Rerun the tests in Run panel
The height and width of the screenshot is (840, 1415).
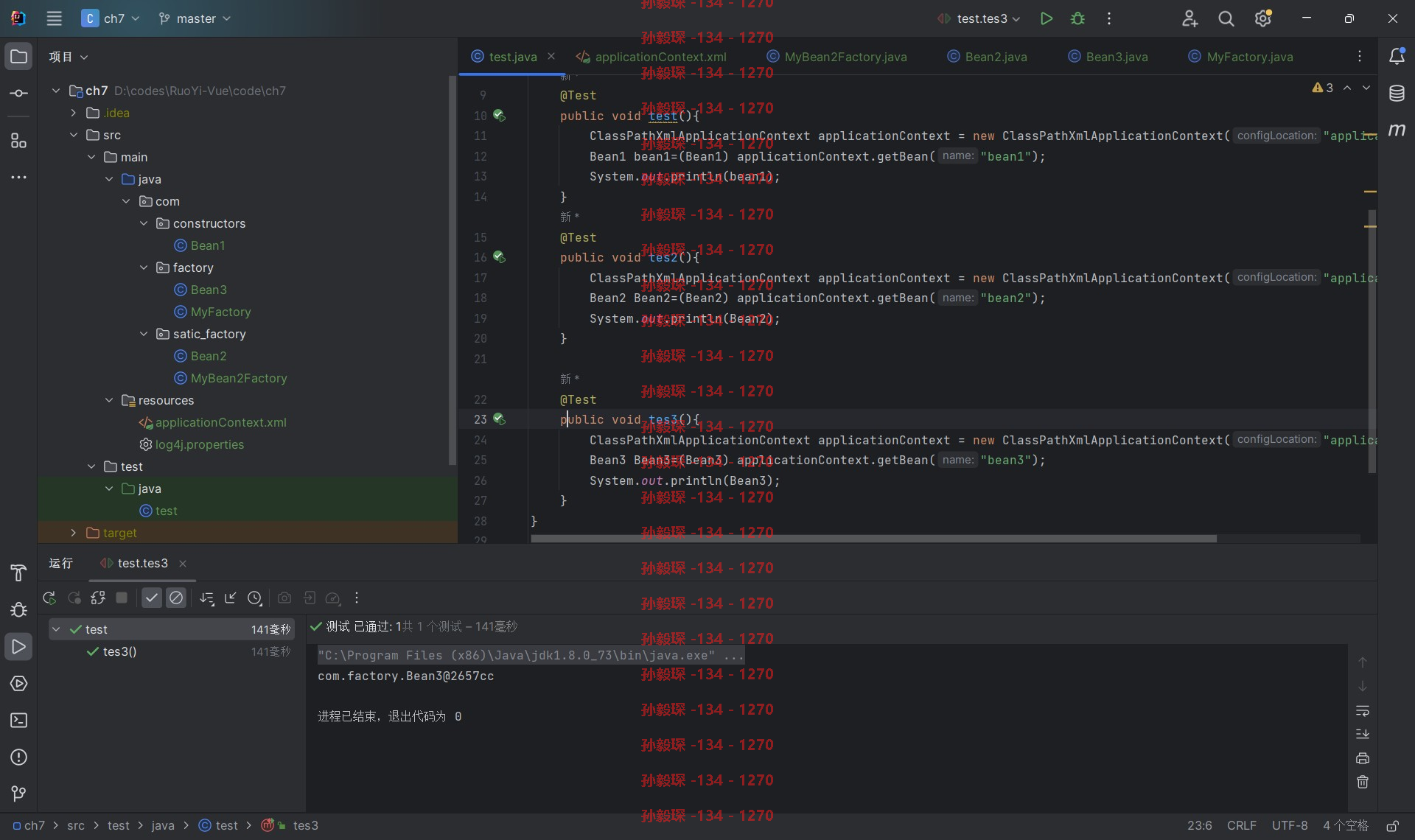click(49, 598)
